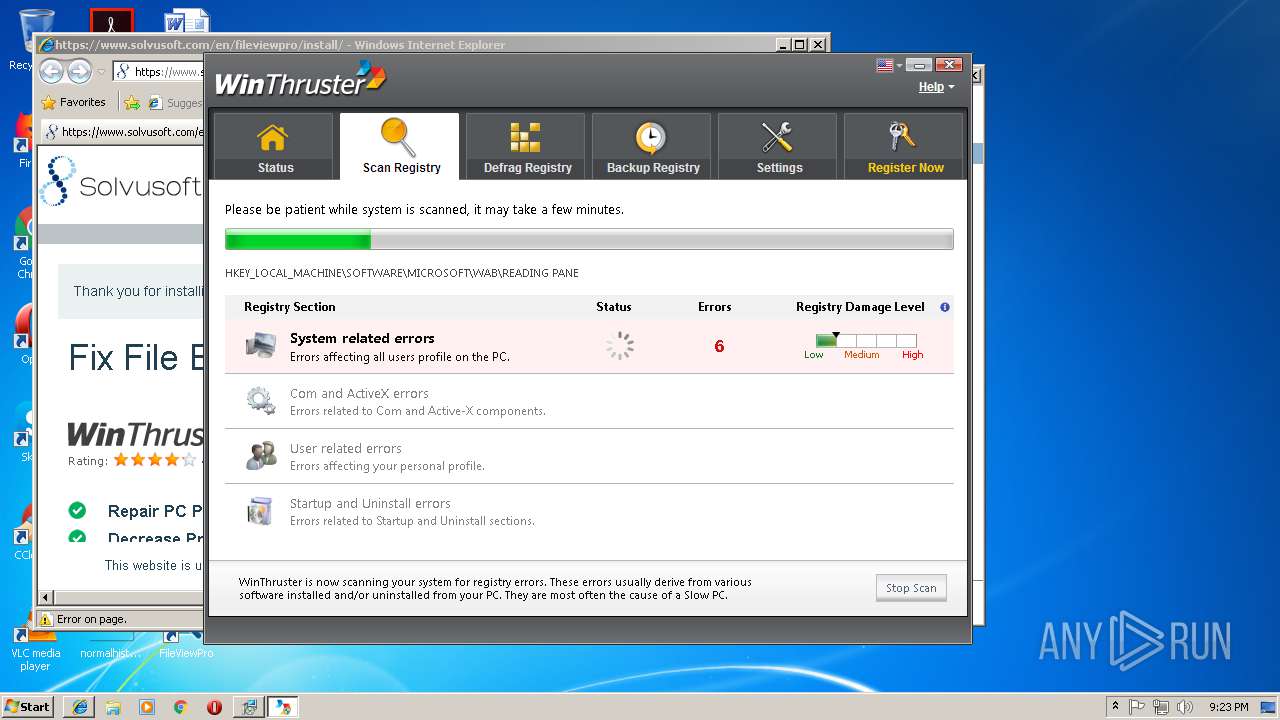
Task: Expand the Help dropdown menu
Action: pyautogui.click(x=936, y=87)
